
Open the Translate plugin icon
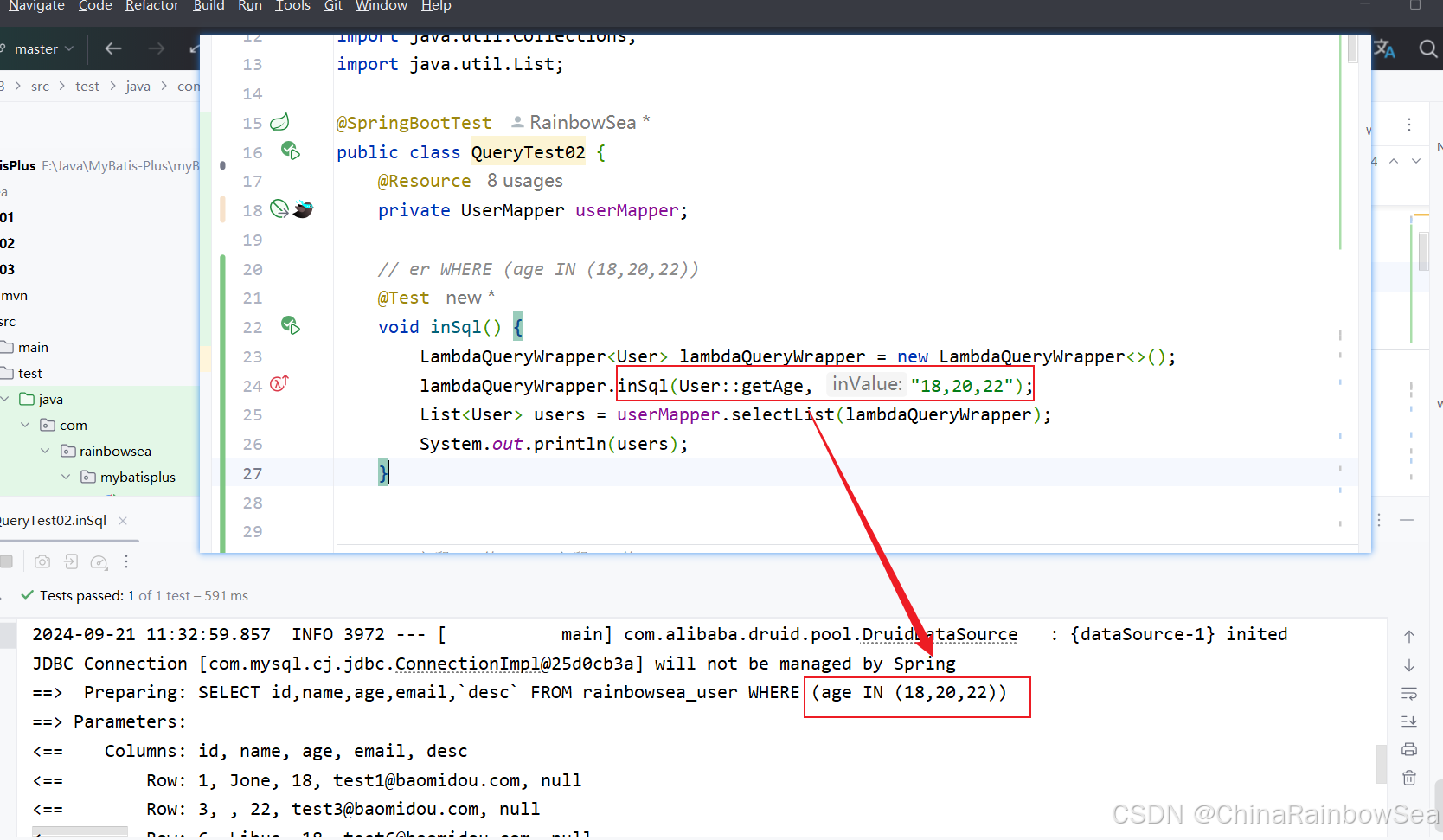click(1384, 49)
